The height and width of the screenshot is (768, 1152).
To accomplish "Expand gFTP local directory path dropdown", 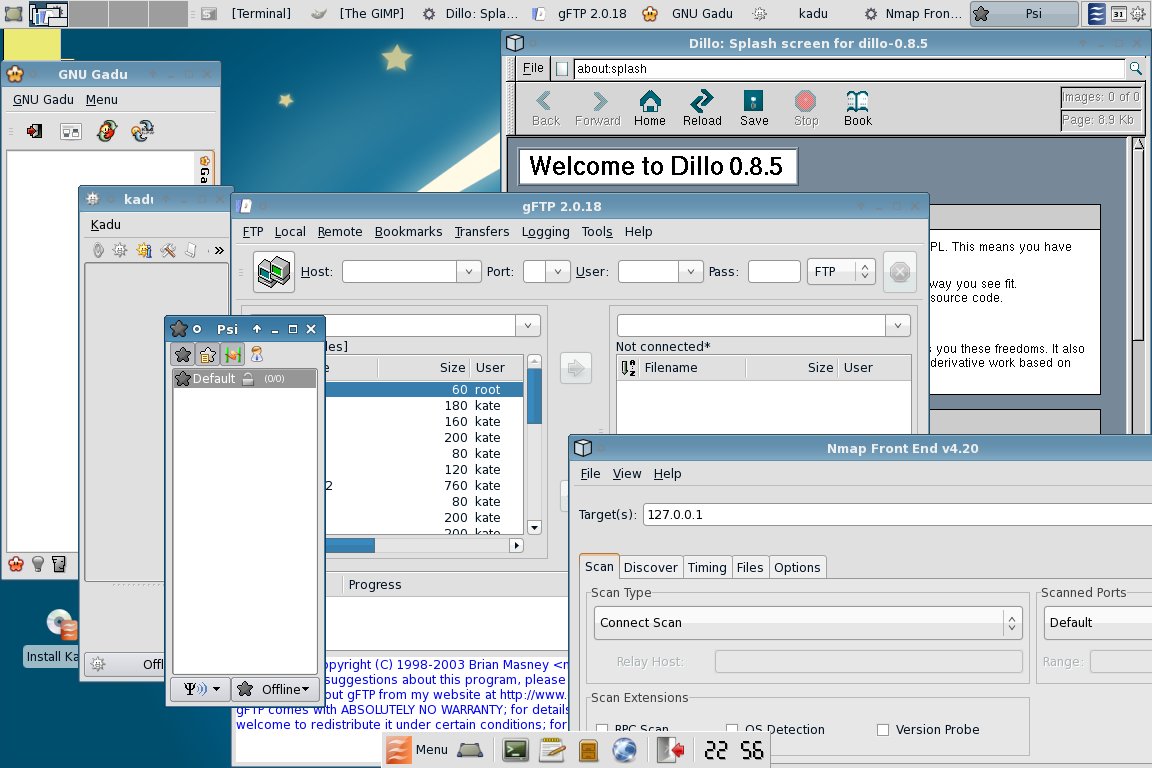I will click(x=528, y=326).
